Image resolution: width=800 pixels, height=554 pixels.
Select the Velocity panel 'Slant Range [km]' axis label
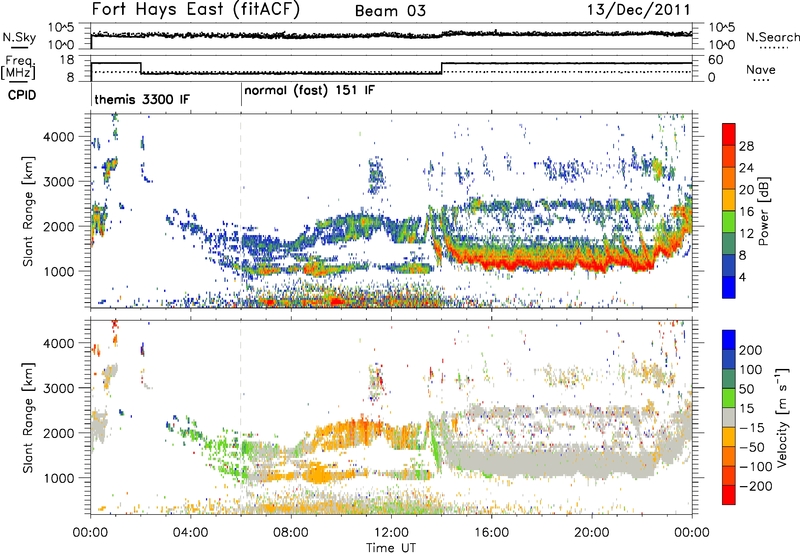click(28, 417)
